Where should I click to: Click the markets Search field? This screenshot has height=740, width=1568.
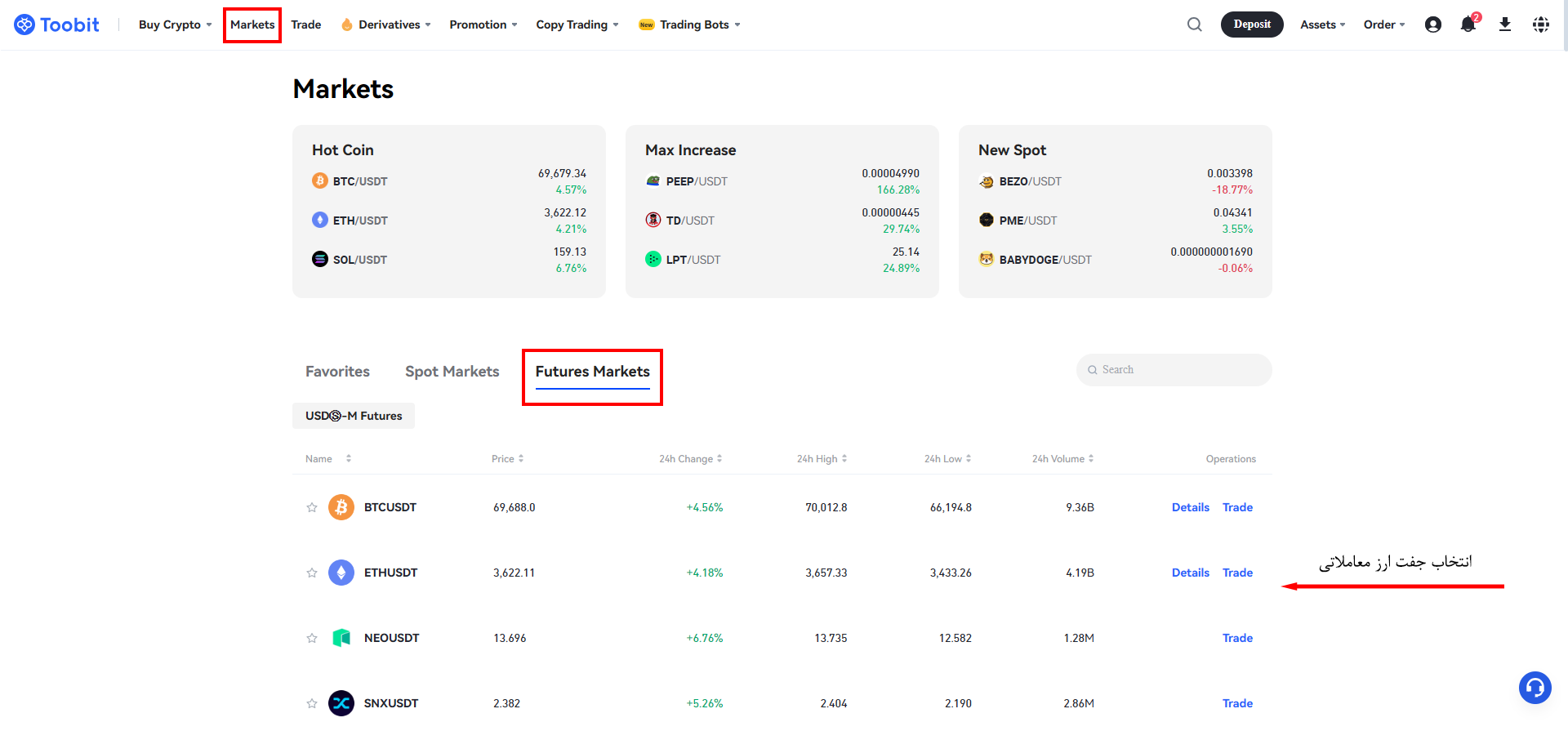1174,370
